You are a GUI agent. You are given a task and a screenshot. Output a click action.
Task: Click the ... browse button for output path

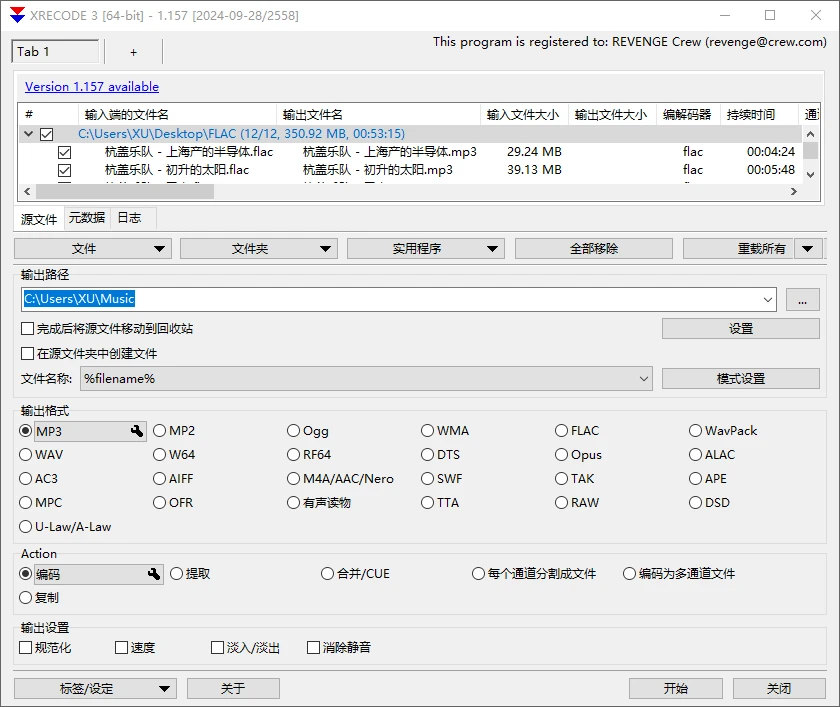(803, 299)
